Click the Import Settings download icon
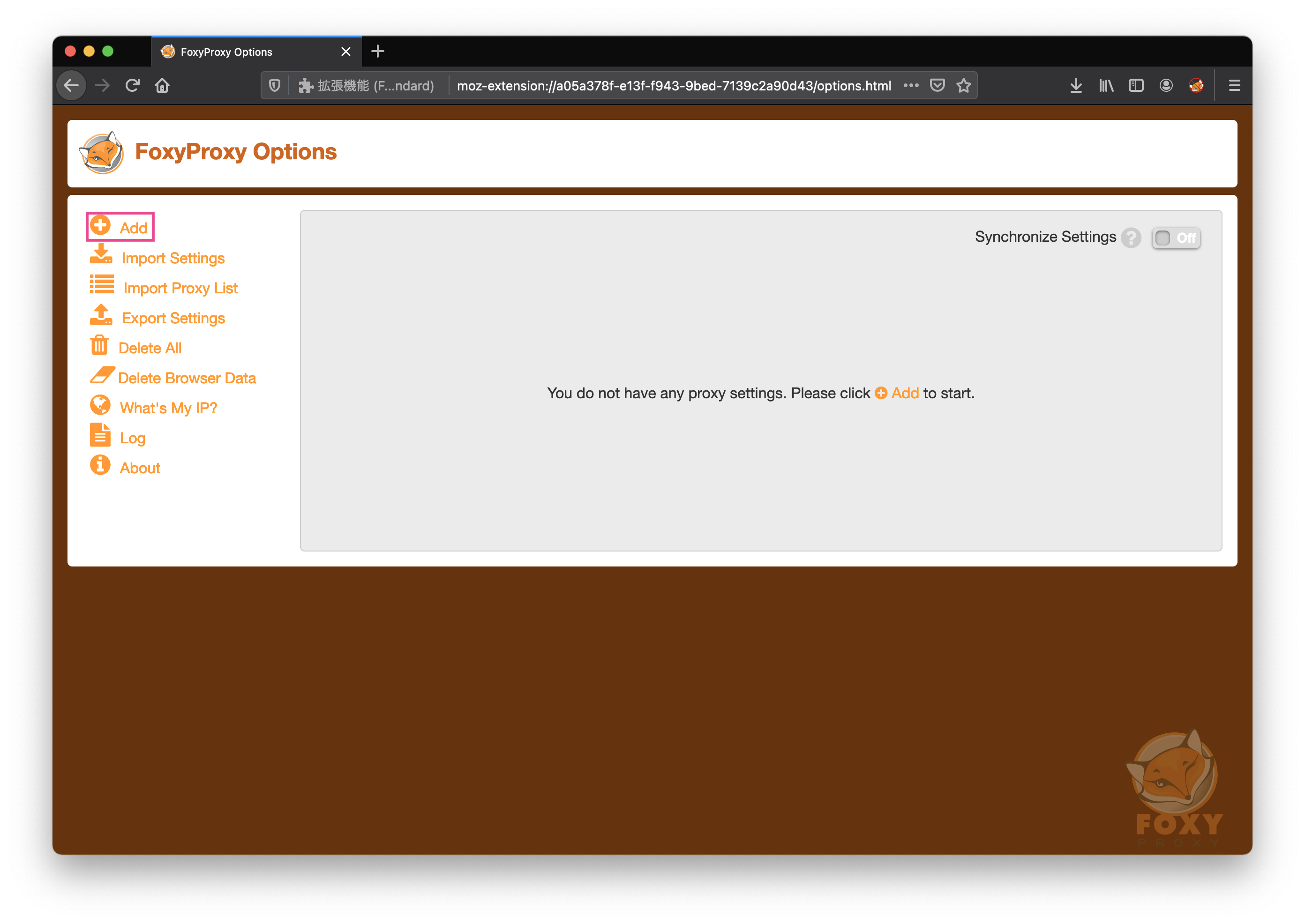The height and width of the screenshot is (924, 1305). 101,254
